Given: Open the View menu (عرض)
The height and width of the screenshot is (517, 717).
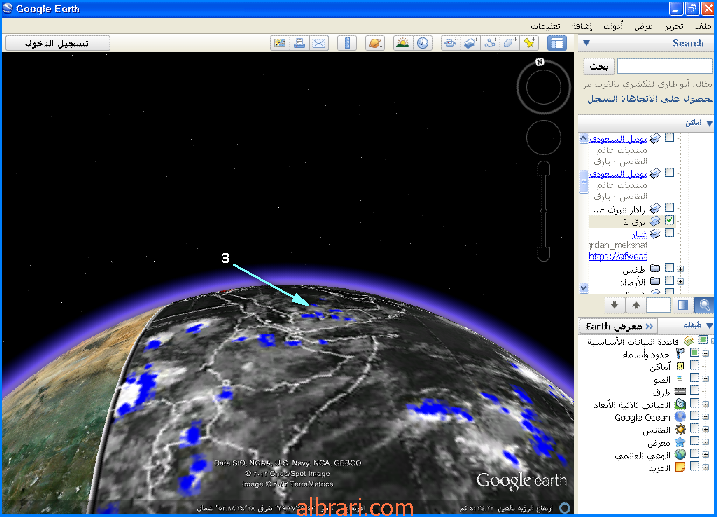Looking at the screenshot, I should pyautogui.click(x=643, y=27).
